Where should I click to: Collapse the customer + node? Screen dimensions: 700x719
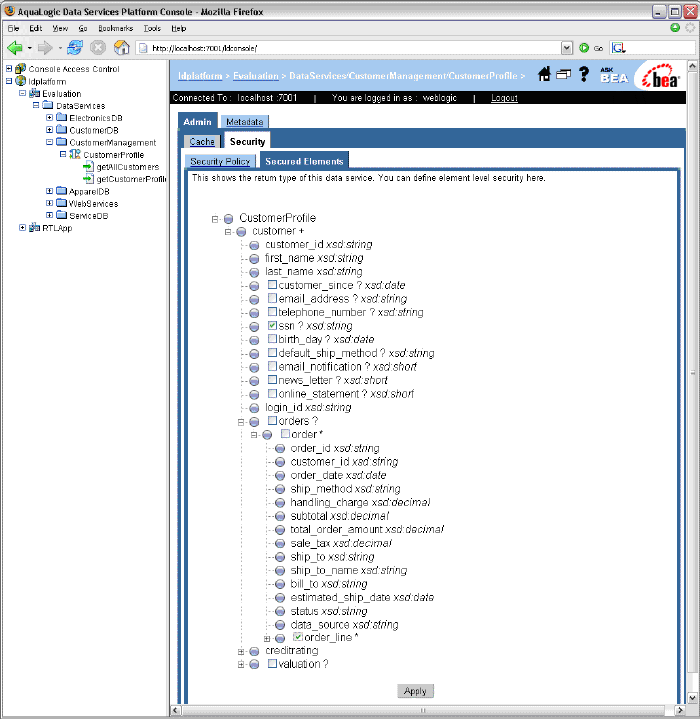click(x=228, y=232)
